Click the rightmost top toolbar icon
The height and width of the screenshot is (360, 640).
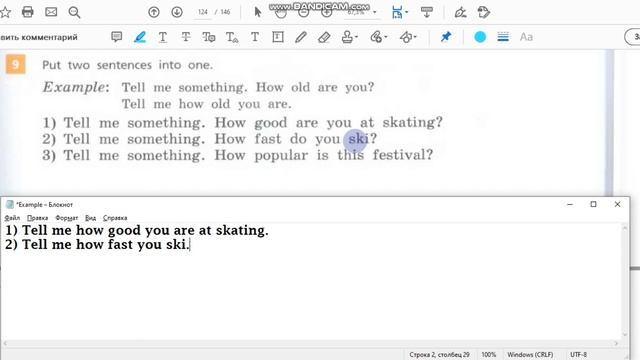[484, 12]
